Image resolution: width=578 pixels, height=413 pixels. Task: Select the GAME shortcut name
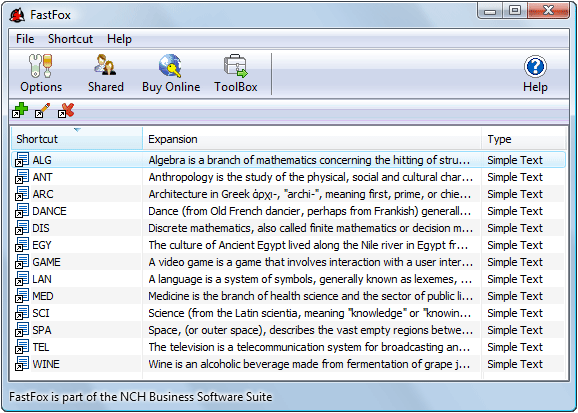click(x=46, y=262)
